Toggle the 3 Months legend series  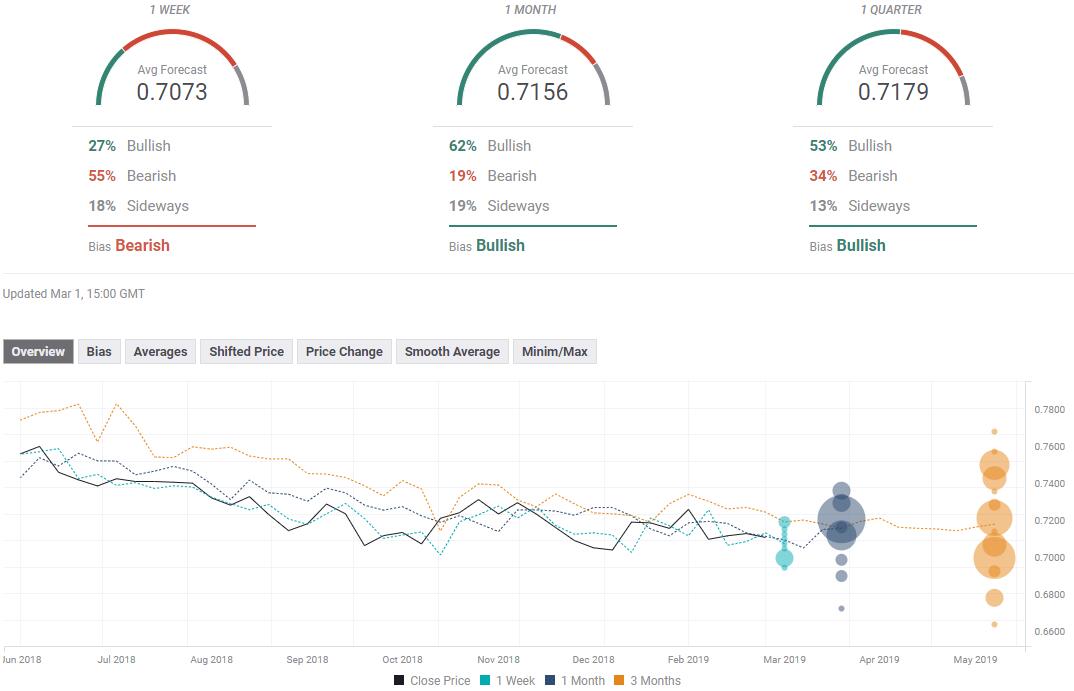coord(646,680)
